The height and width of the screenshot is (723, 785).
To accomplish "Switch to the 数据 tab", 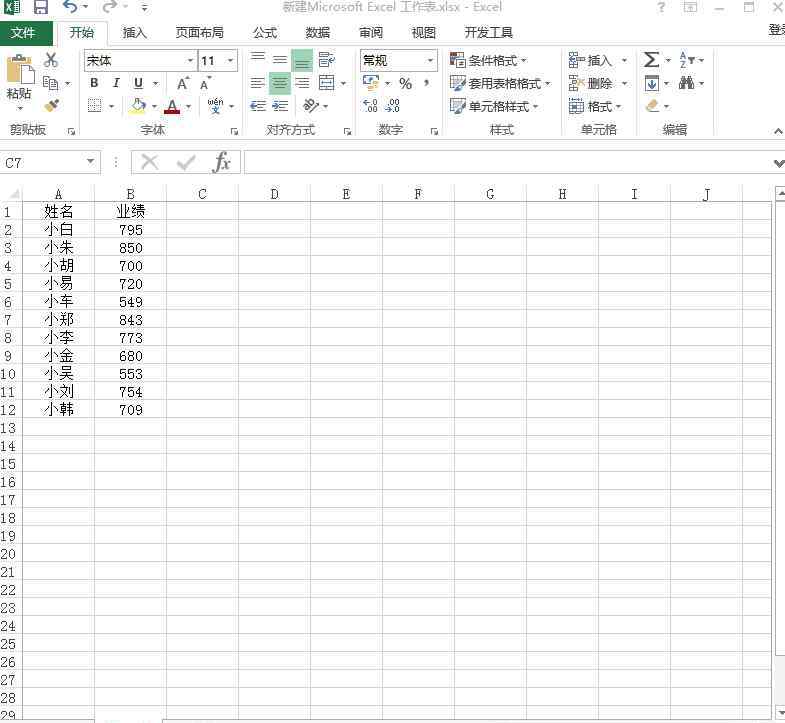I will (317, 33).
